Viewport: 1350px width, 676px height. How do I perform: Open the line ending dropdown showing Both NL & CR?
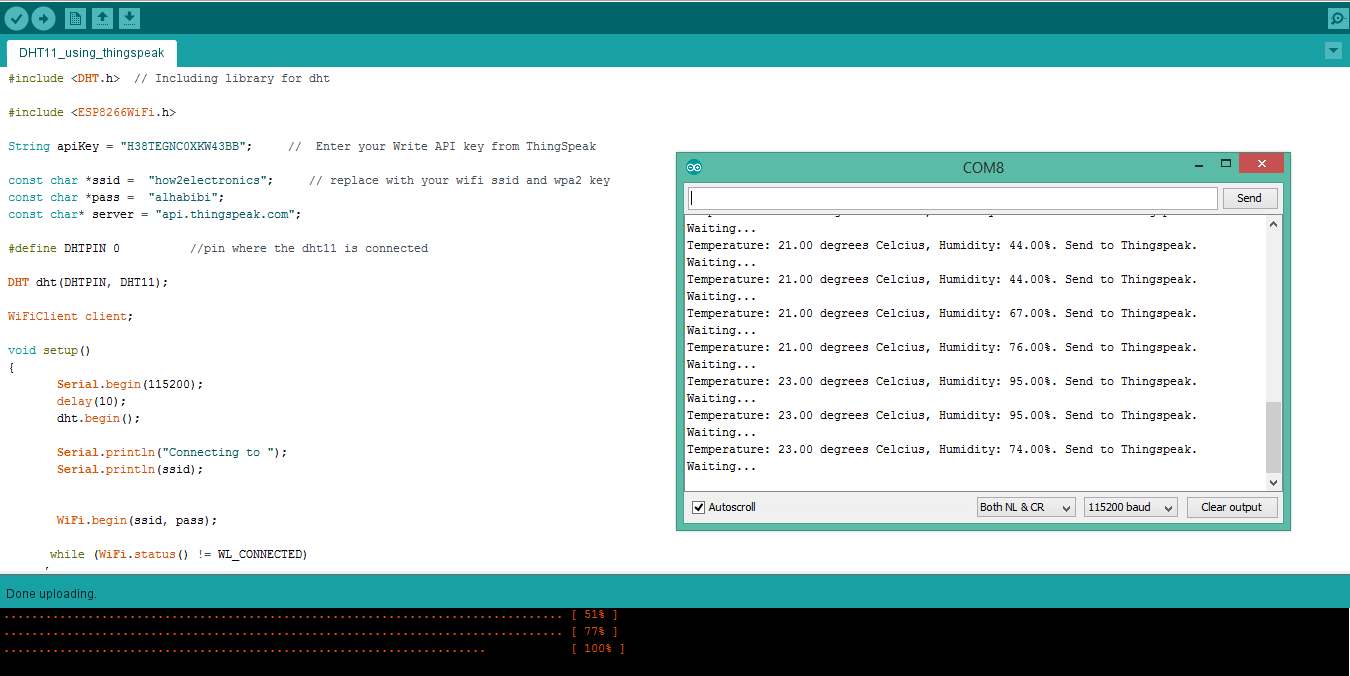click(x=1025, y=507)
